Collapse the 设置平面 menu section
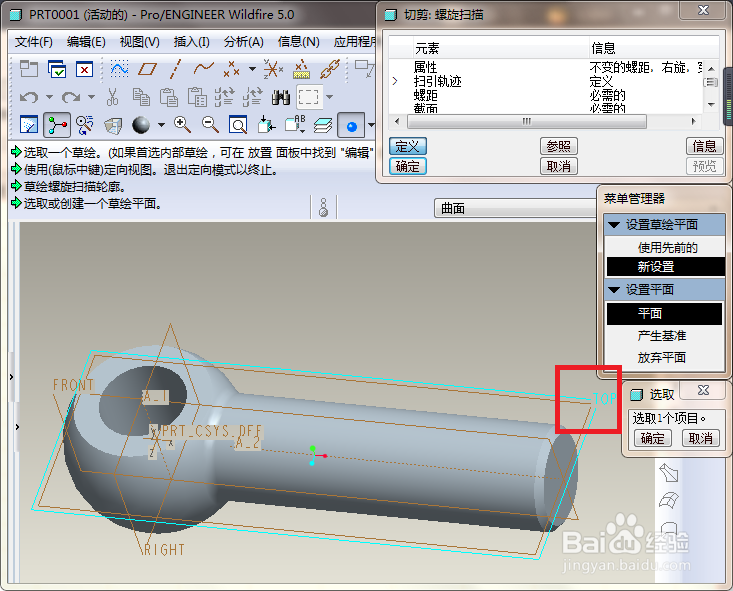Image resolution: width=733 pixels, height=591 pixels. (x=614, y=290)
